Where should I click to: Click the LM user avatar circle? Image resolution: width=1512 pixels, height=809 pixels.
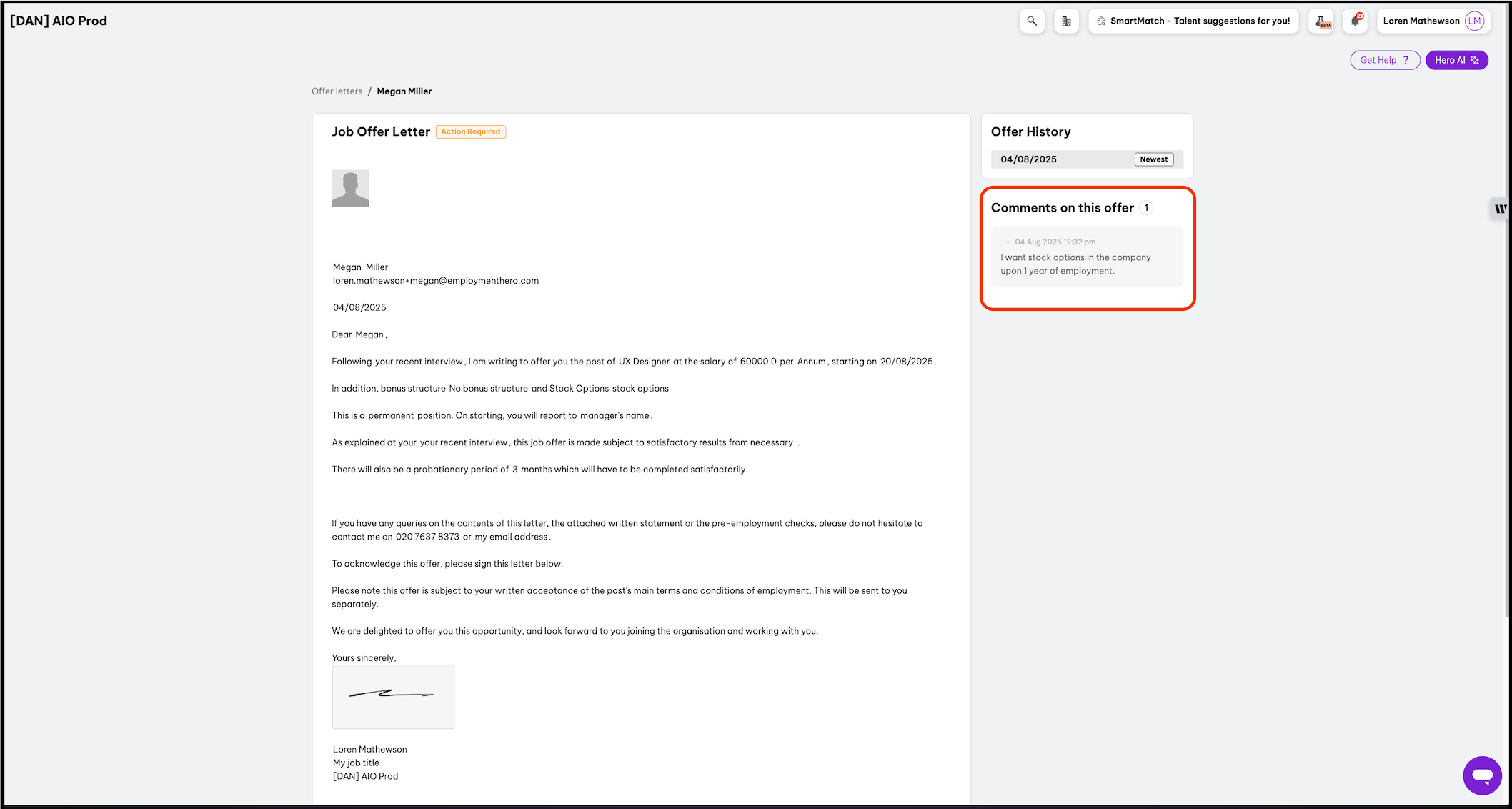pyautogui.click(x=1474, y=21)
